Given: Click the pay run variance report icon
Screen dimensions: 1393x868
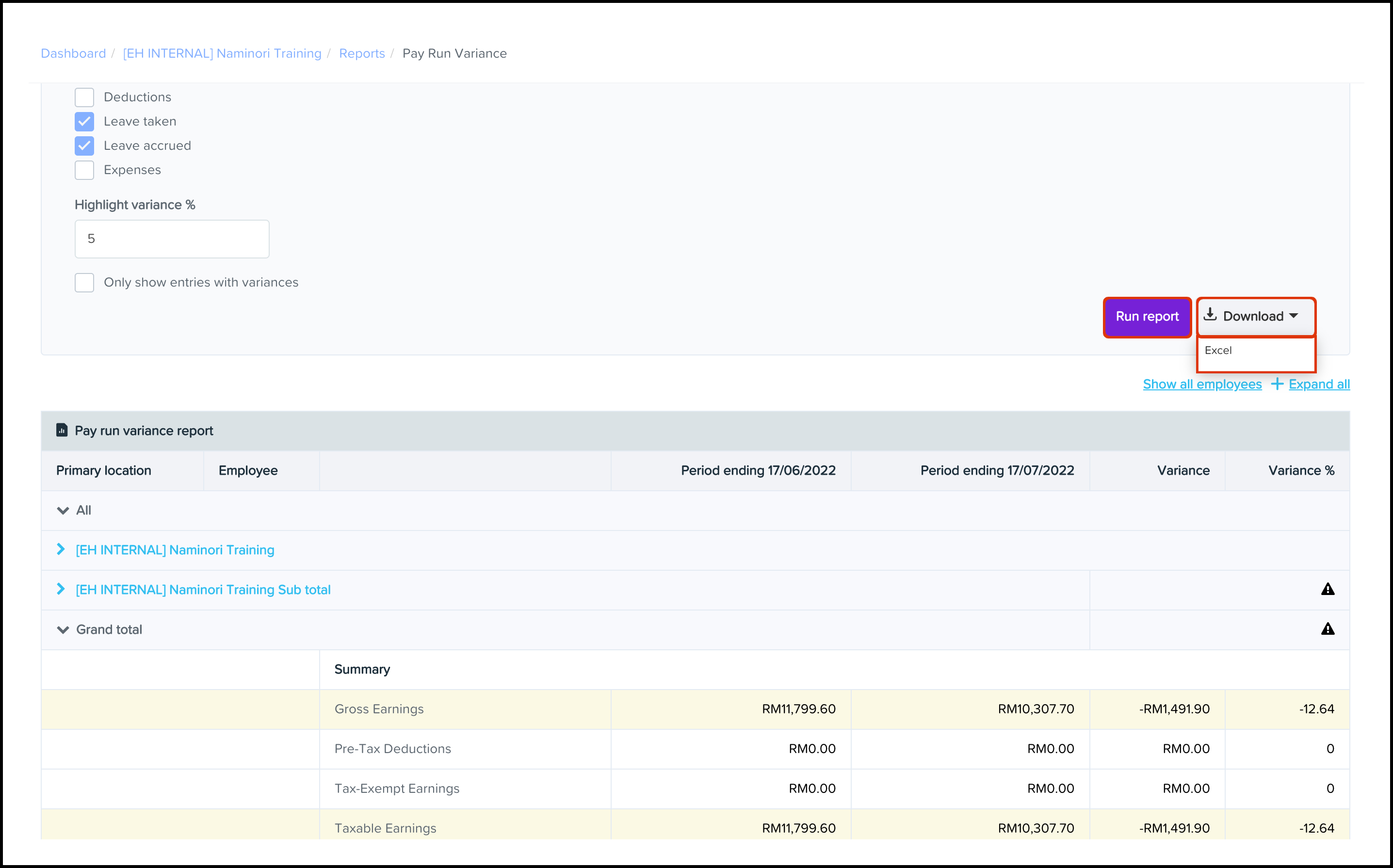Looking at the screenshot, I should pos(62,430).
